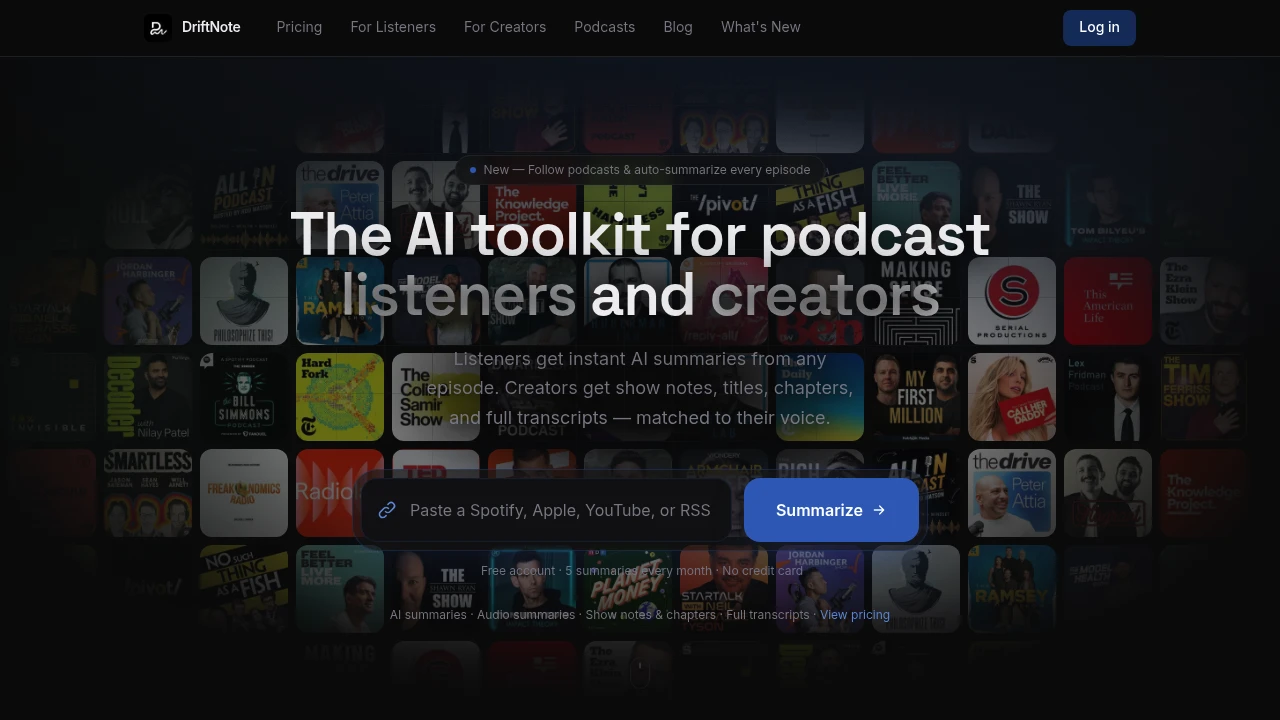Select the Tom Bilyeu podcast cover
Viewport: 1280px width, 720px height.
1108,205
